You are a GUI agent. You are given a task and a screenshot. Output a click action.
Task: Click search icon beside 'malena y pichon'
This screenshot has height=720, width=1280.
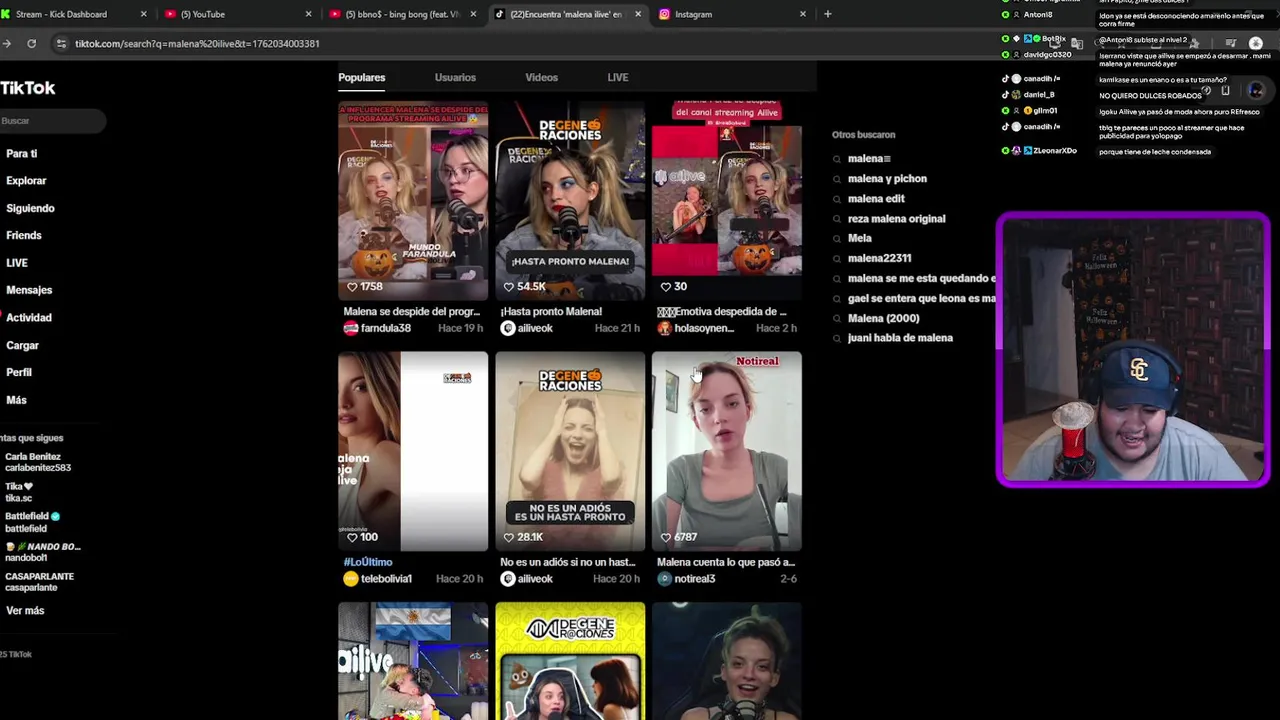pos(837,179)
